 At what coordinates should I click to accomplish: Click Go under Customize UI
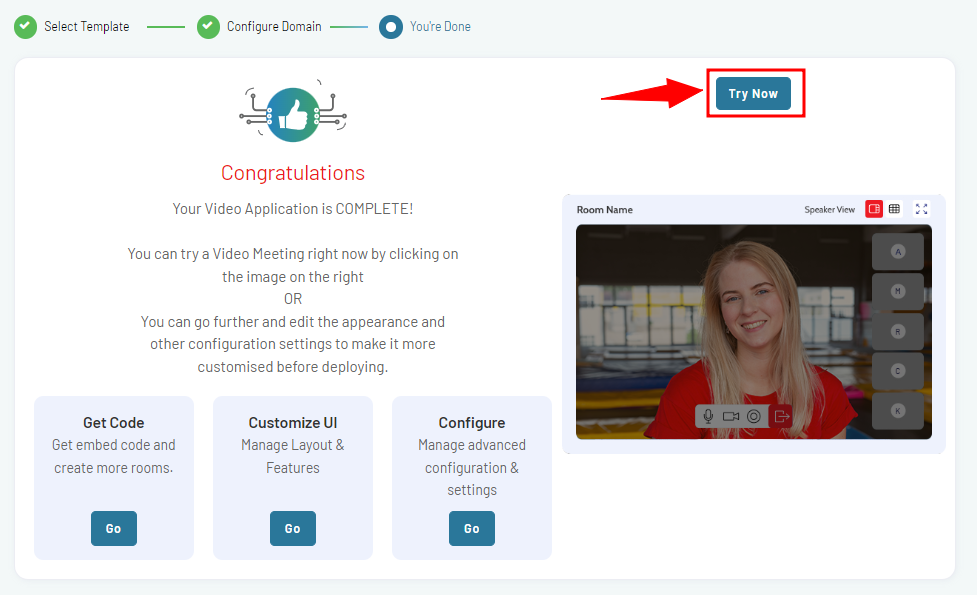tap(292, 528)
